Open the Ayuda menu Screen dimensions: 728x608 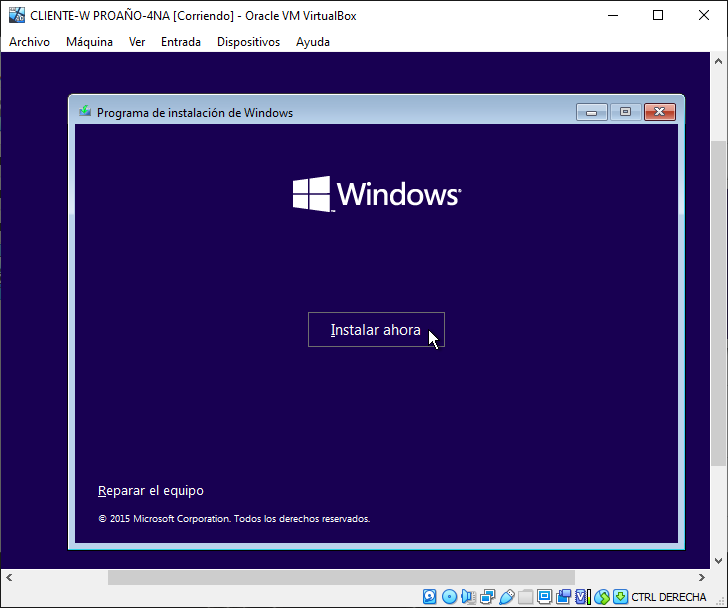coord(313,42)
